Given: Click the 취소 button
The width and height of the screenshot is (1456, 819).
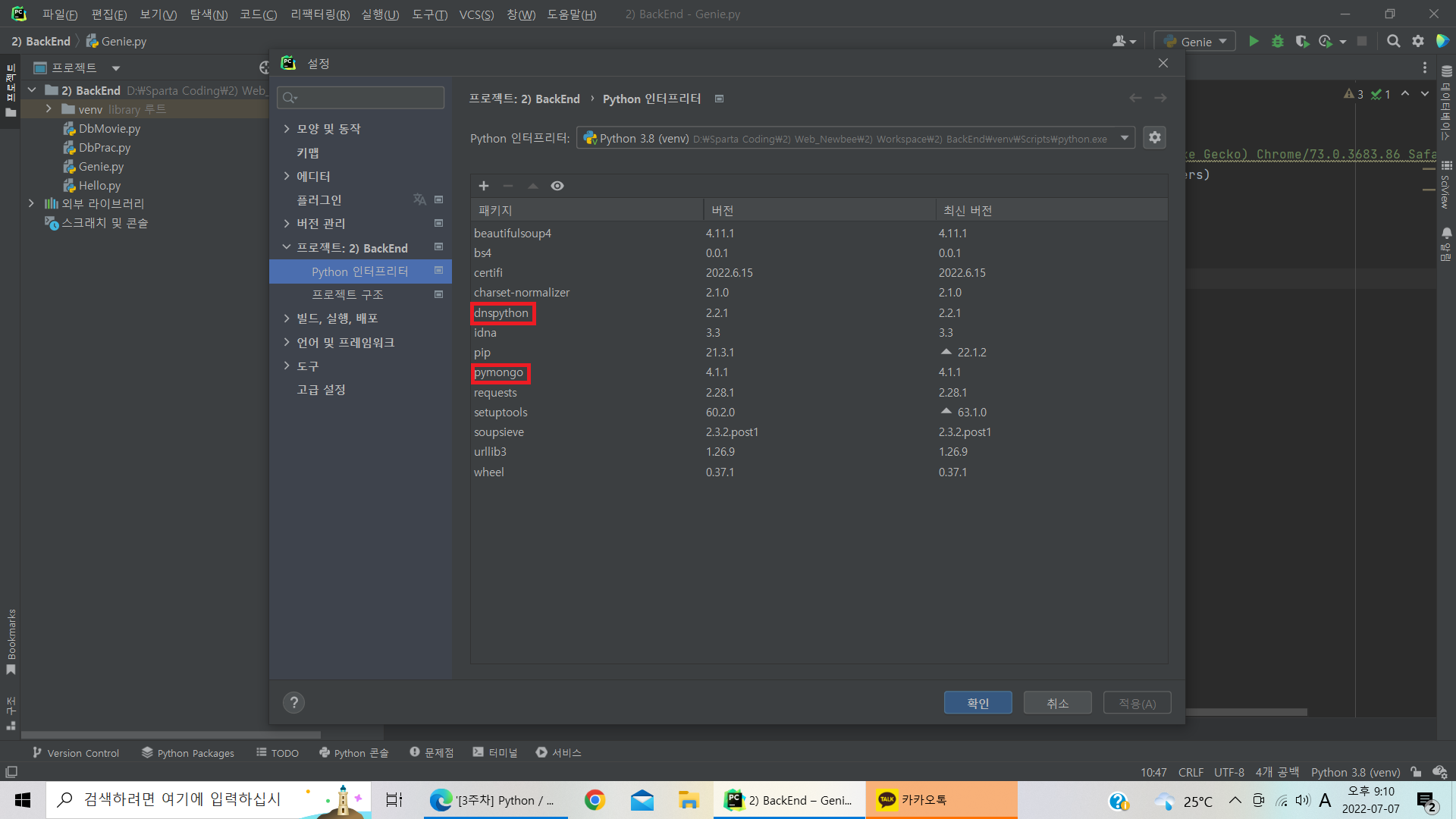Looking at the screenshot, I should [x=1057, y=703].
